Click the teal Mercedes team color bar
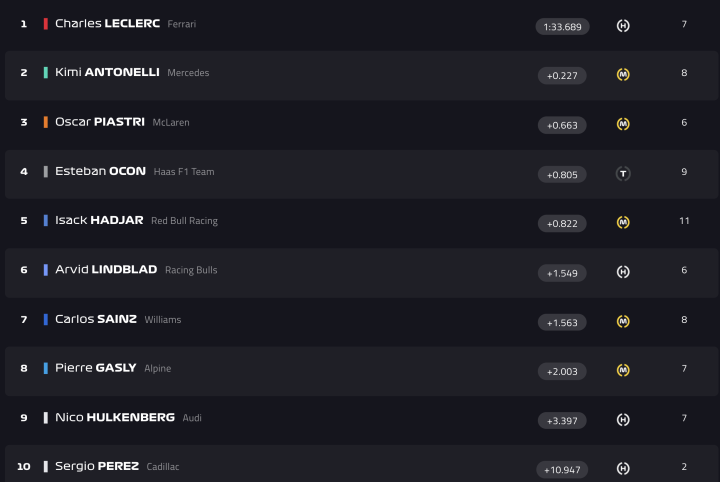This screenshot has height=482, width=720. tap(46, 73)
